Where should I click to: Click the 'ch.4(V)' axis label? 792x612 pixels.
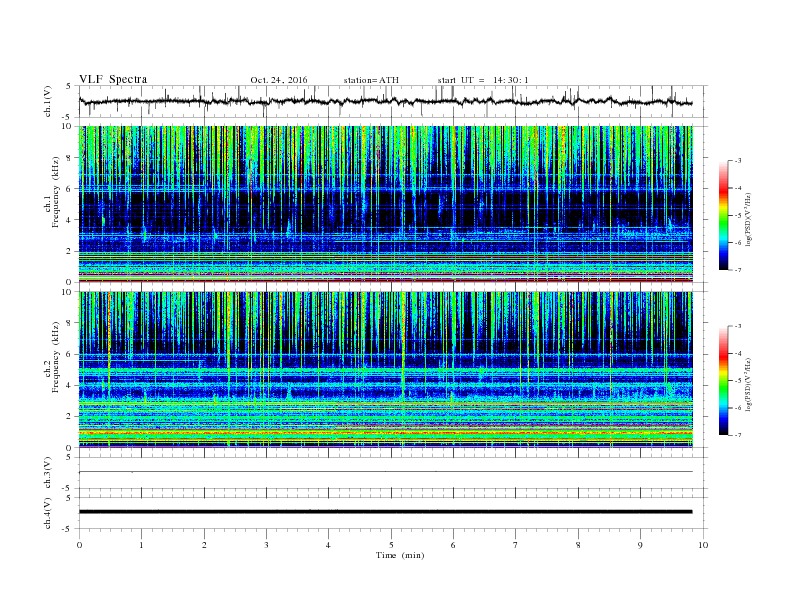(48, 514)
